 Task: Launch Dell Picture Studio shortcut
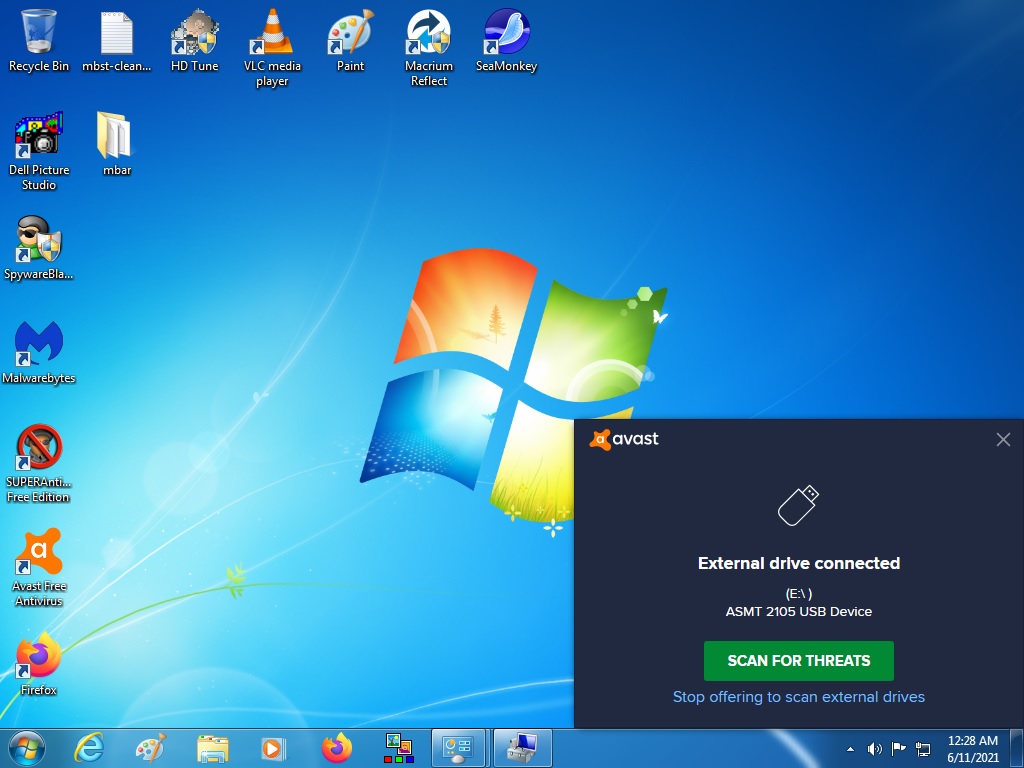tap(39, 152)
